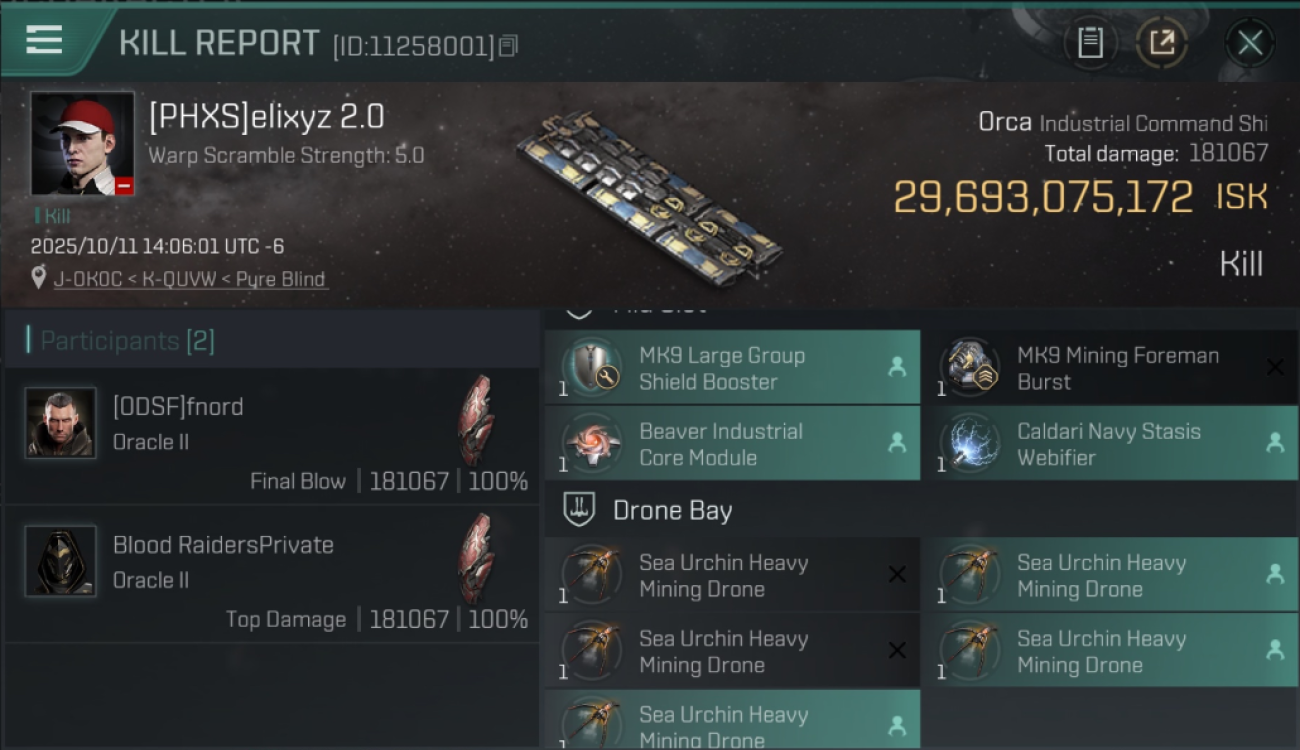This screenshot has width=1300, height=750.
Task: Copy the kill report ID
Action: [x=508, y=46]
